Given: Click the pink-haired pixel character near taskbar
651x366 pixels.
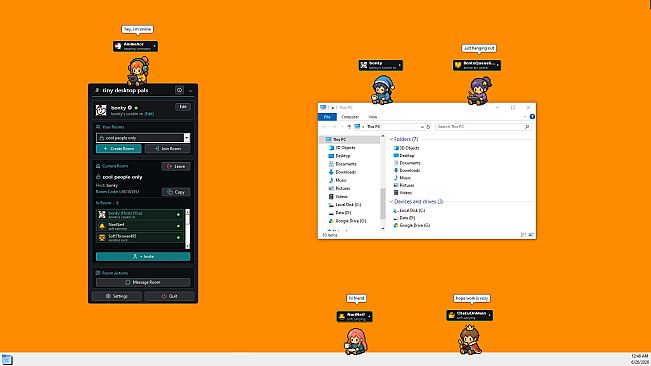Looking at the screenshot, I should coord(355,341).
